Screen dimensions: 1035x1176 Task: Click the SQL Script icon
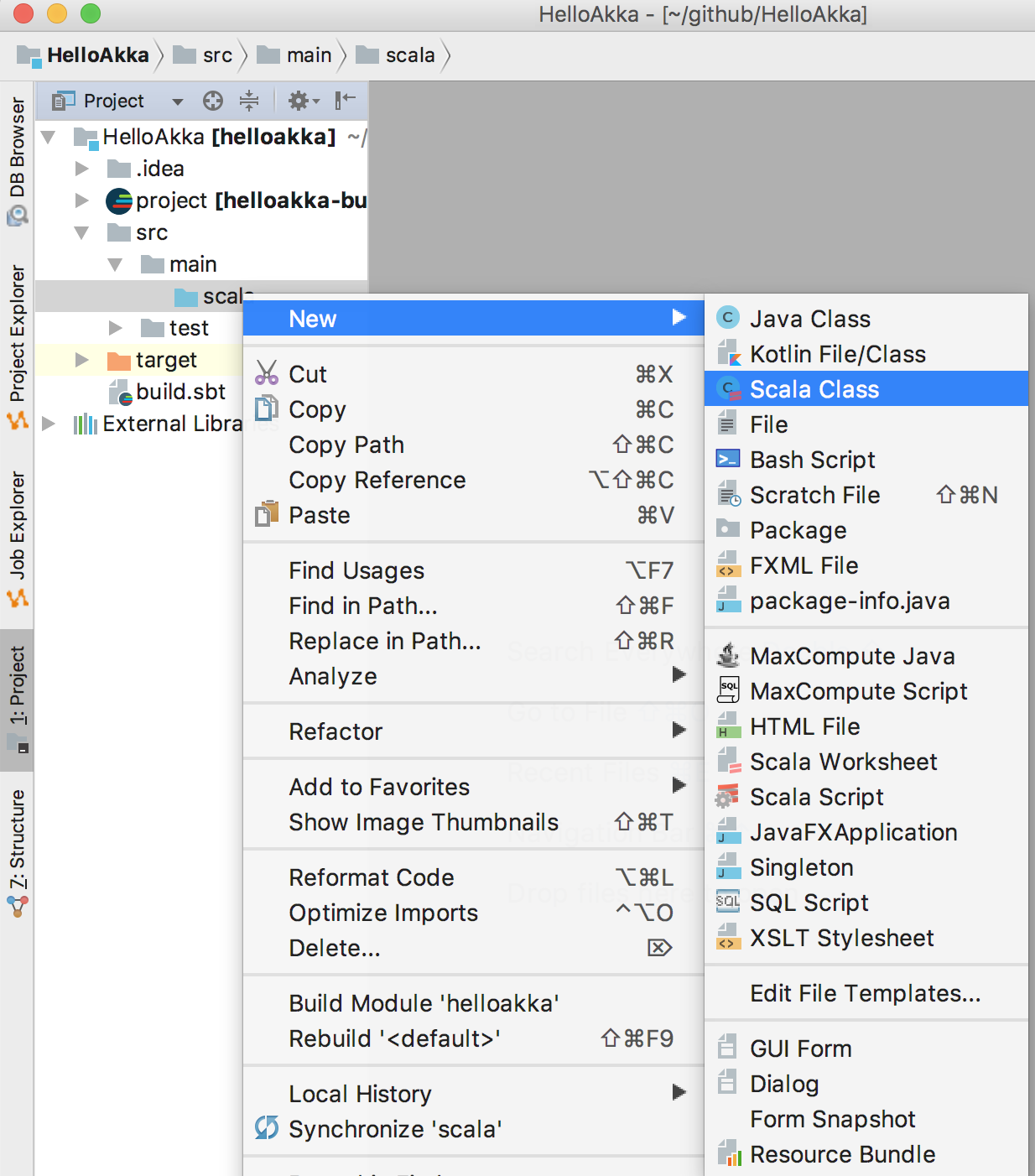point(728,902)
